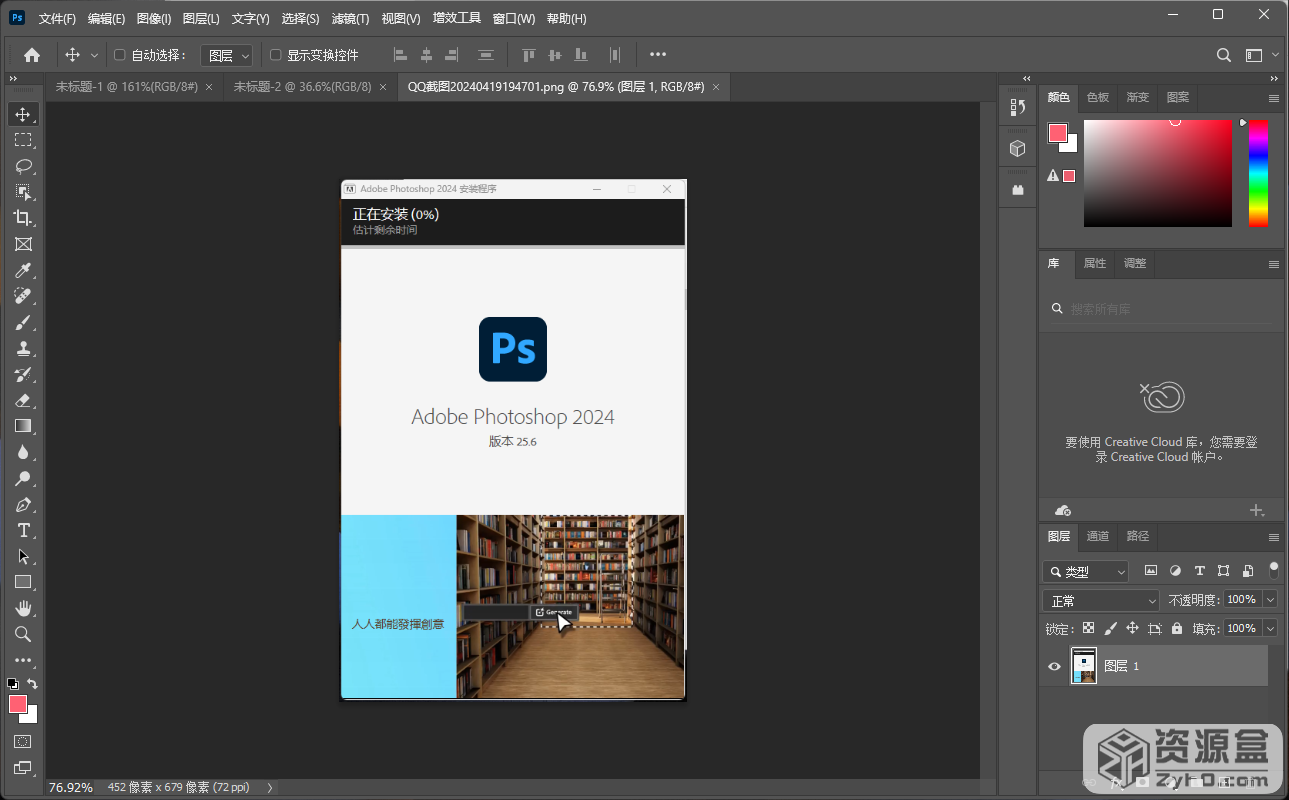Click the 图层 1 layer thumbnail
This screenshot has width=1289, height=800.
(x=1084, y=666)
